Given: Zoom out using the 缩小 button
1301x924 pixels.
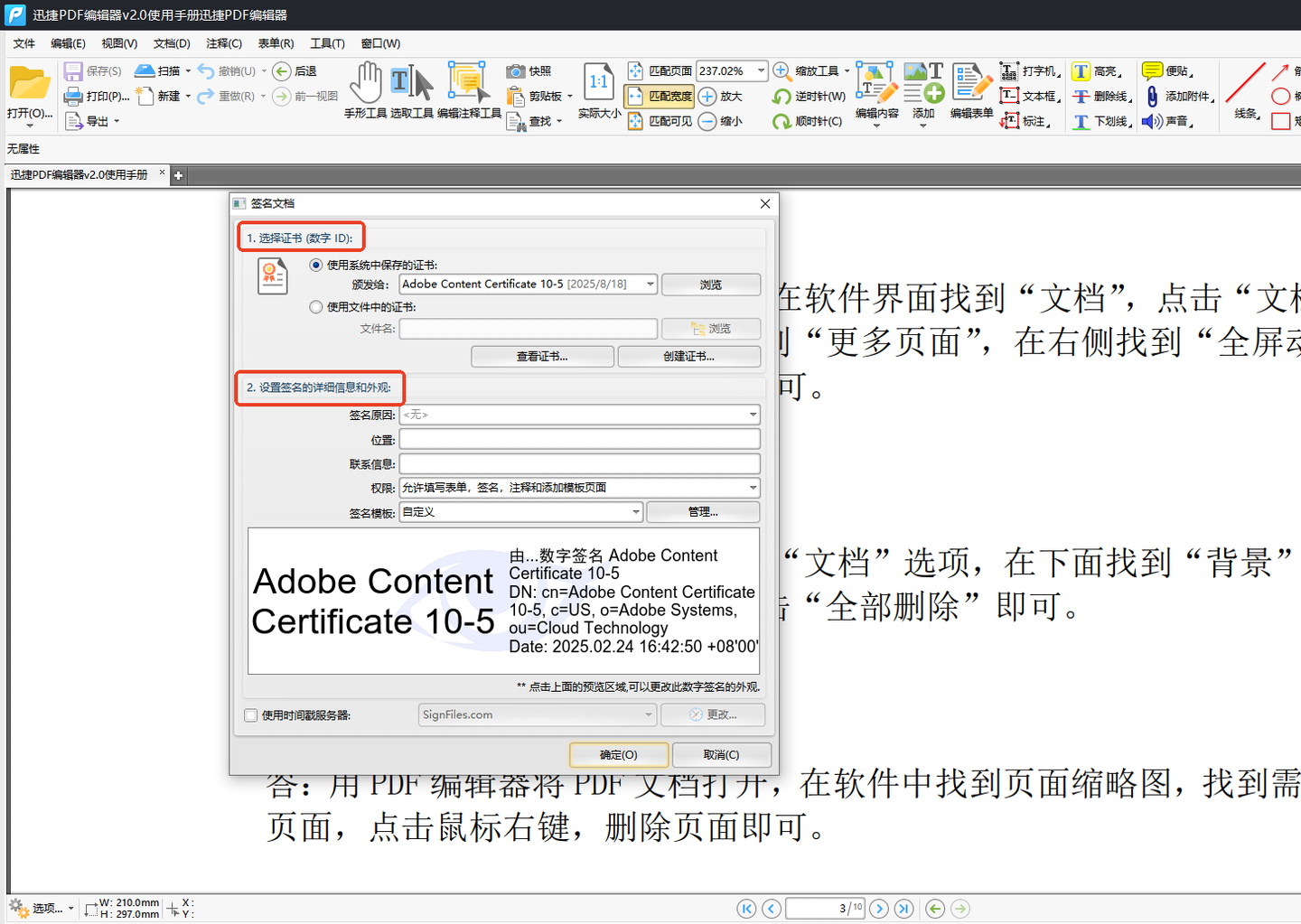Looking at the screenshot, I should coord(720,121).
